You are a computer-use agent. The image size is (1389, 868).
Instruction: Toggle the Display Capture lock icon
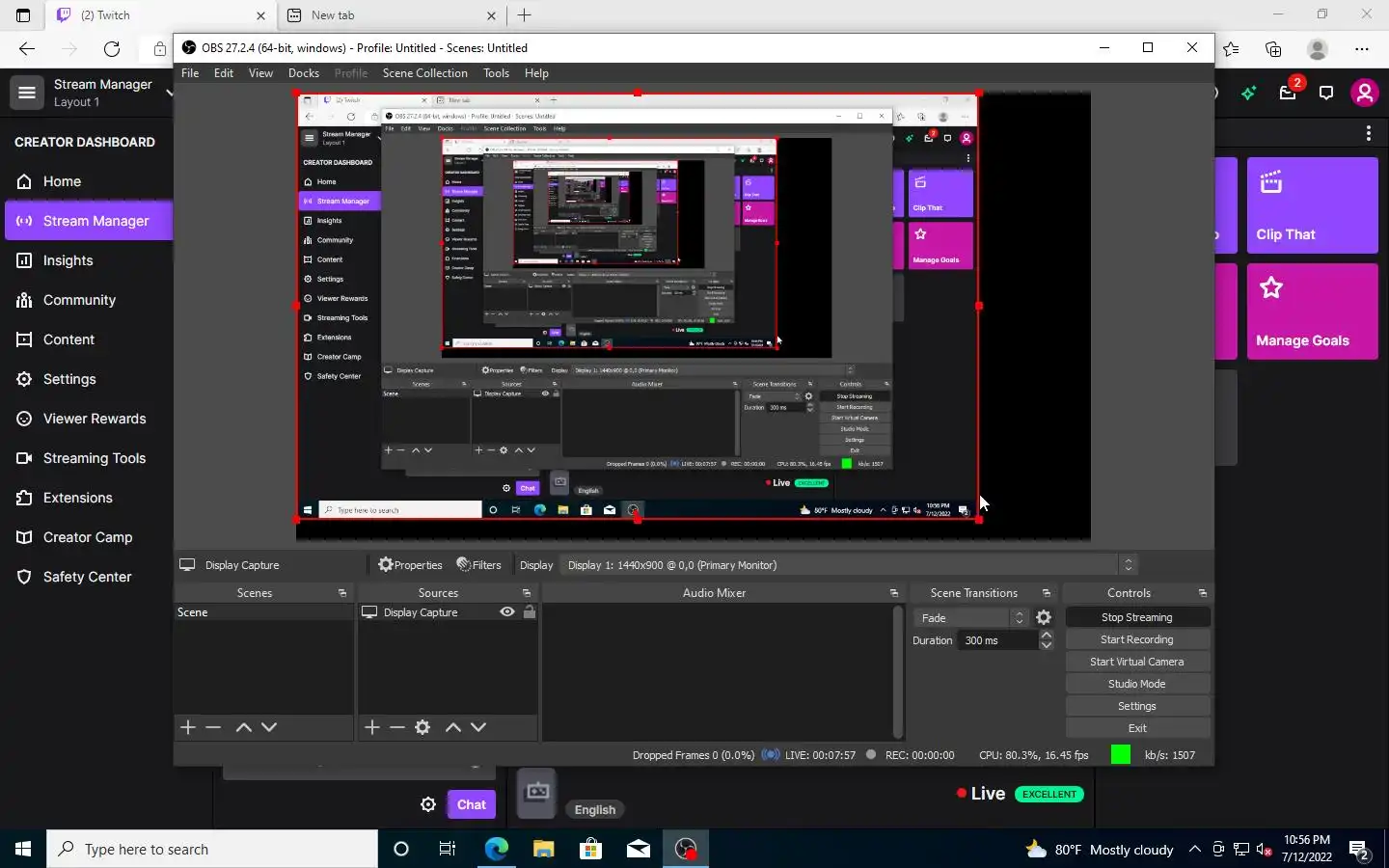click(x=529, y=612)
